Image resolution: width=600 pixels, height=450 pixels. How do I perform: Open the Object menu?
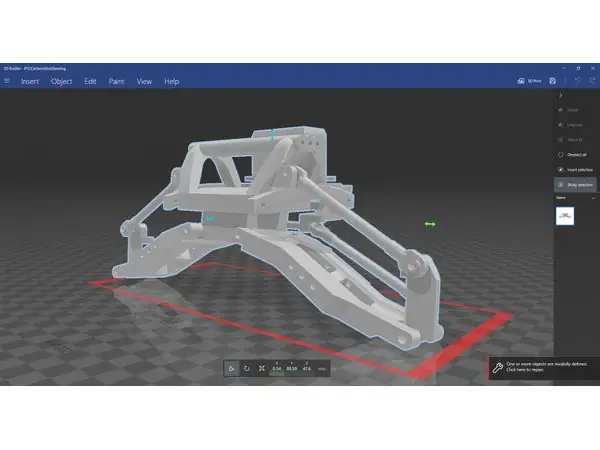point(62,81)
